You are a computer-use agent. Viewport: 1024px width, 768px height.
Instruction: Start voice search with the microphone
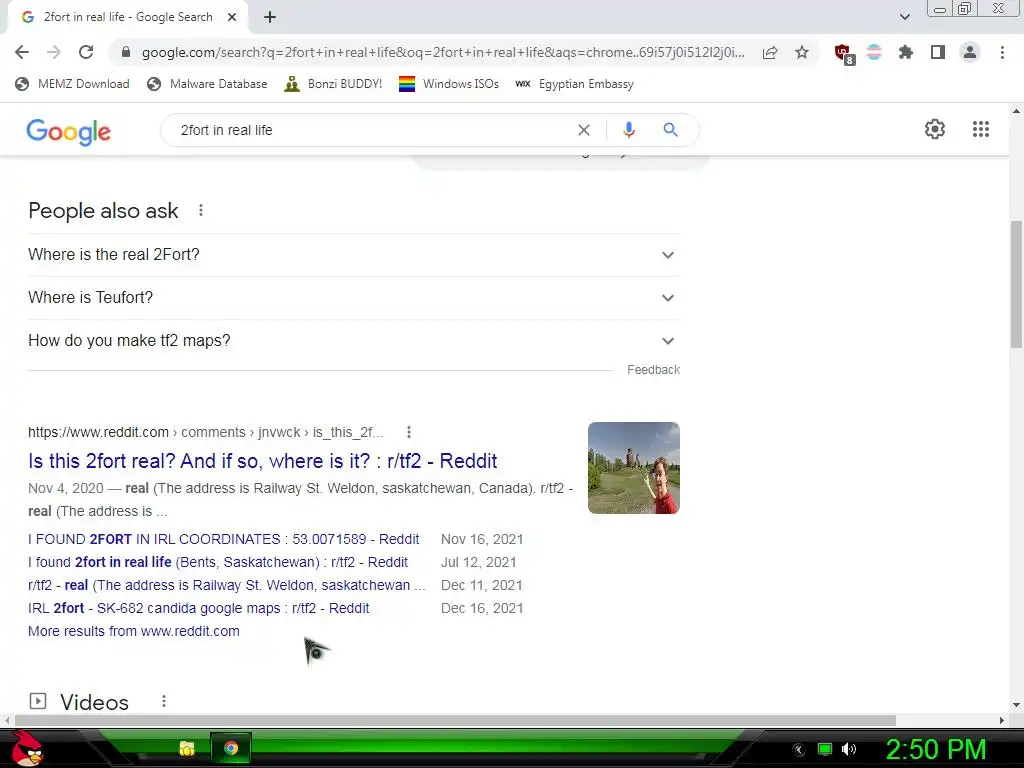[x=628, y=130]
